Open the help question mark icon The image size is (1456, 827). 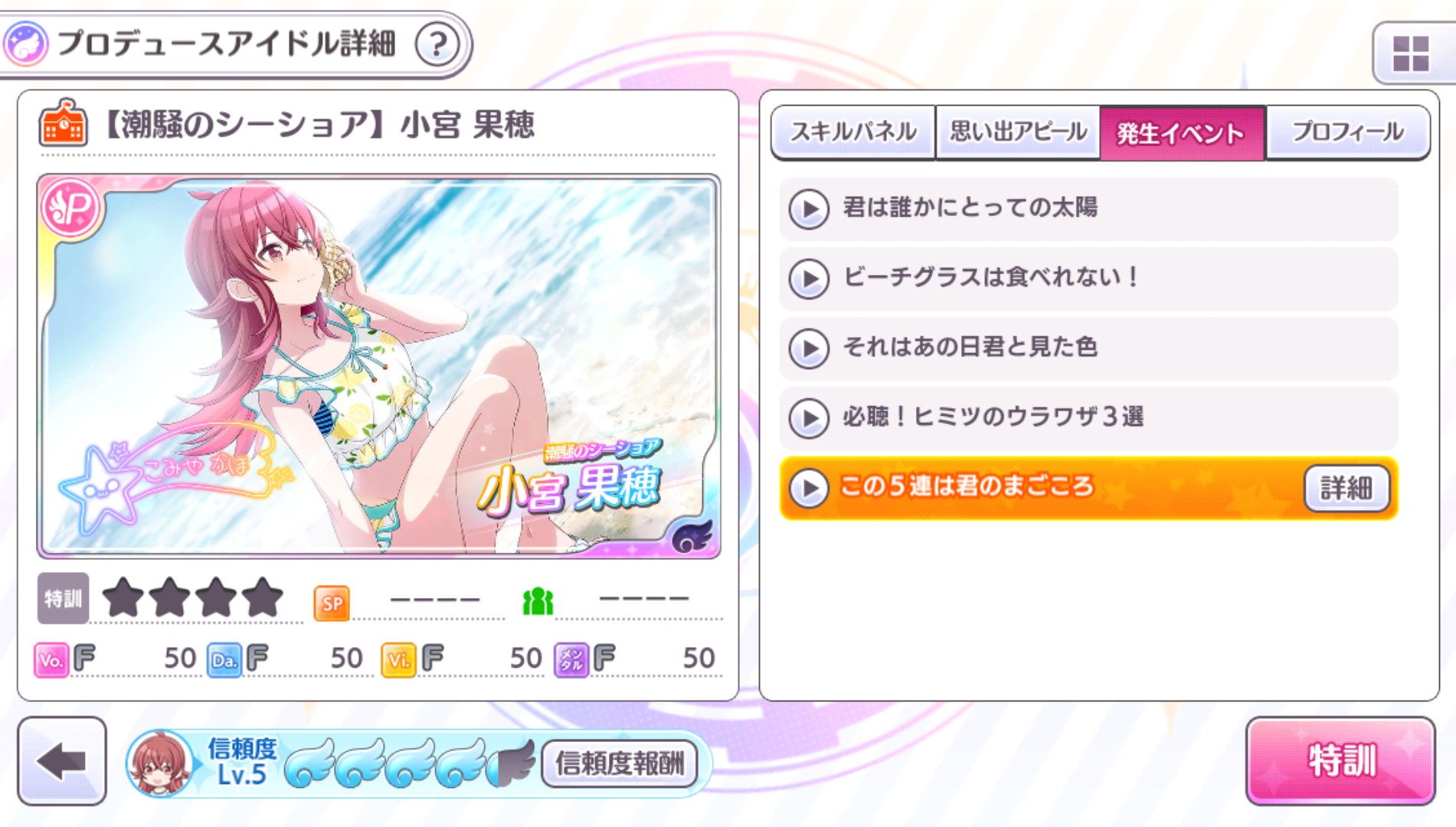tap(437, 44)
